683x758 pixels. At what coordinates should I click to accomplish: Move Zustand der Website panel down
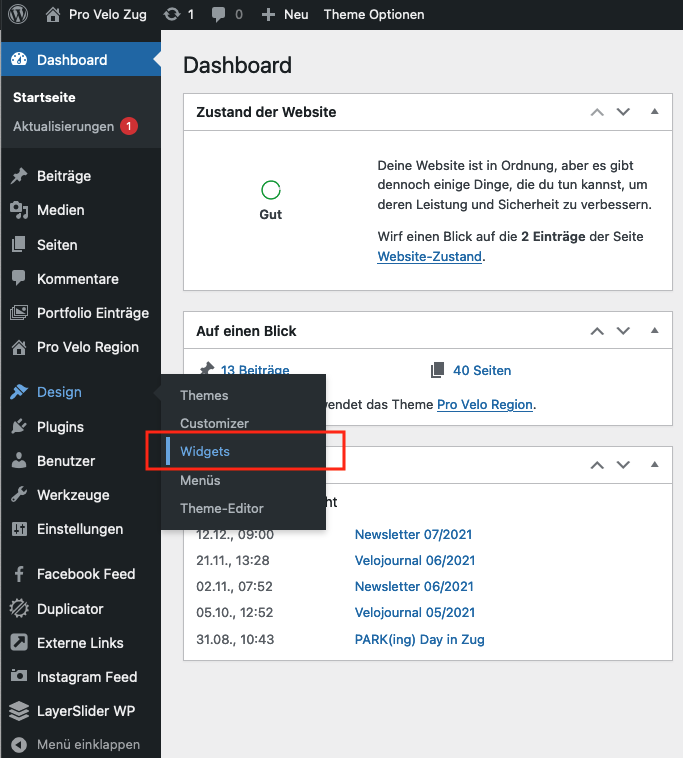pos(623,112)
